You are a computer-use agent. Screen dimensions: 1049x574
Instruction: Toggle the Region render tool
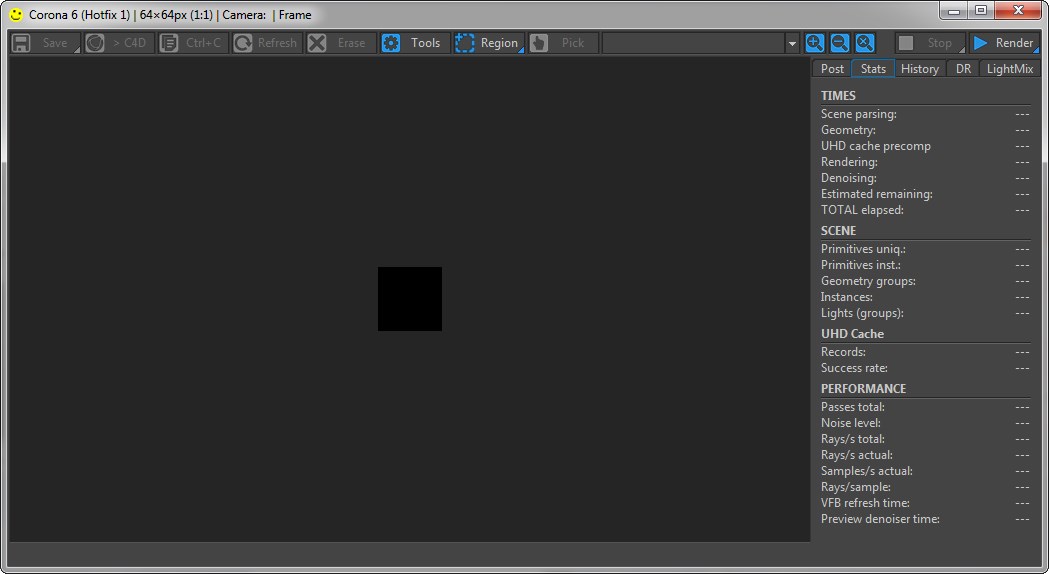(x=488, y=43)
